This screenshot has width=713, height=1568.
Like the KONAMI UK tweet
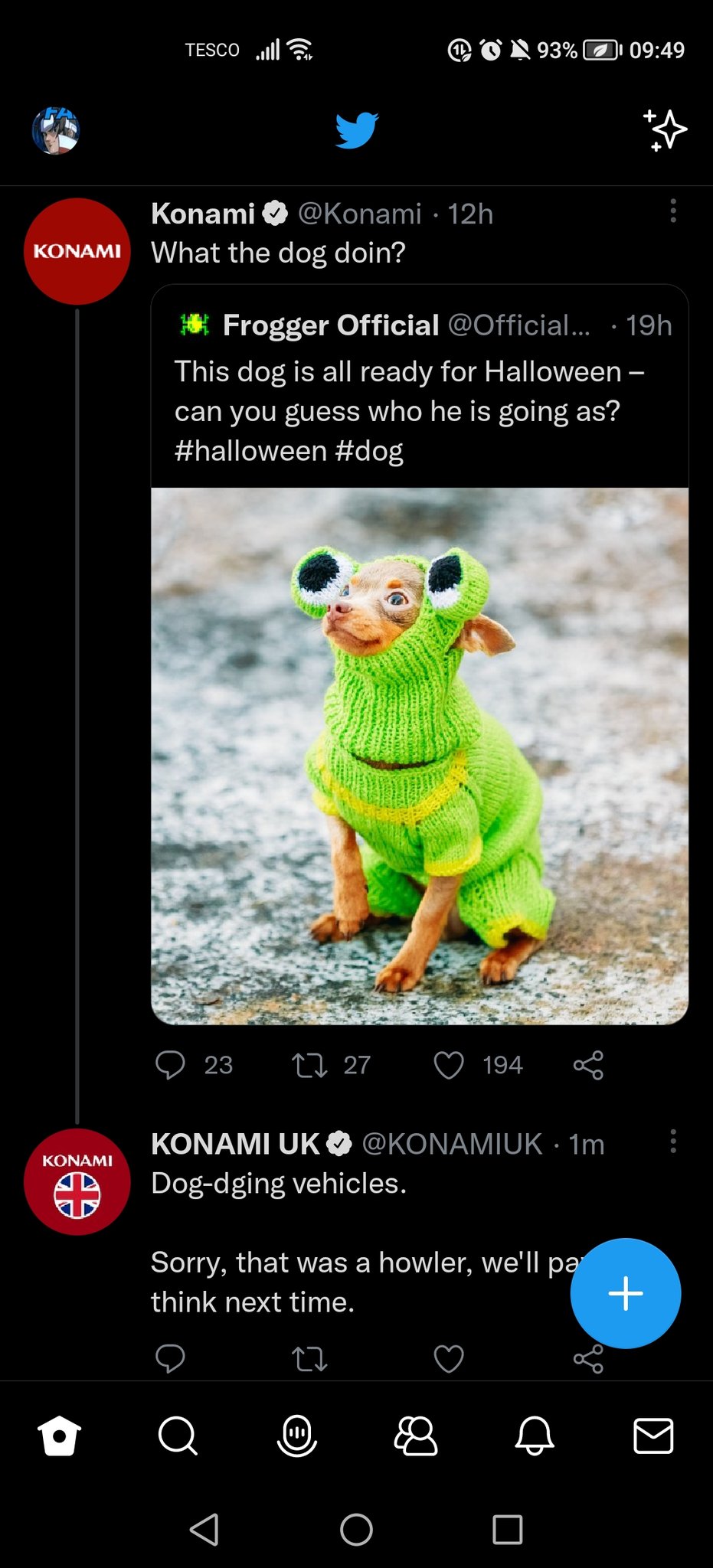pos(449,1359)
